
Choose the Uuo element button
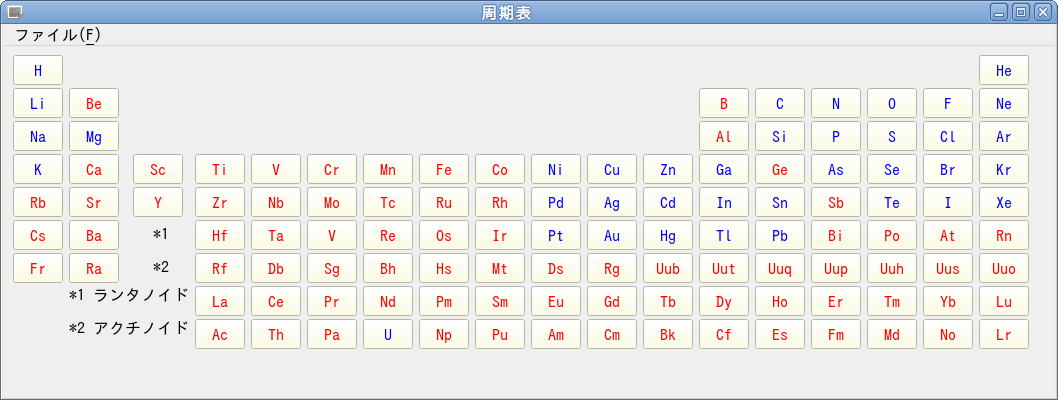click(x=1004, y=269)
